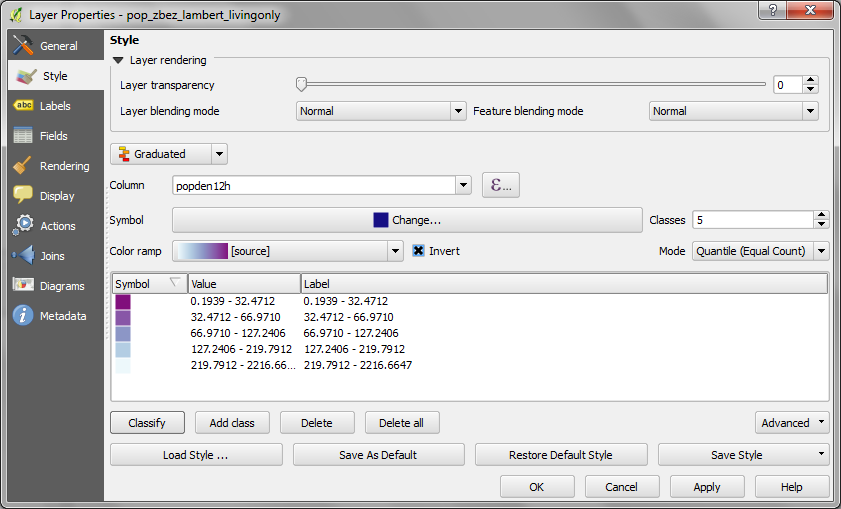
Task: Expand the Mode Quantile dropdown
Action: pos(760,251)
